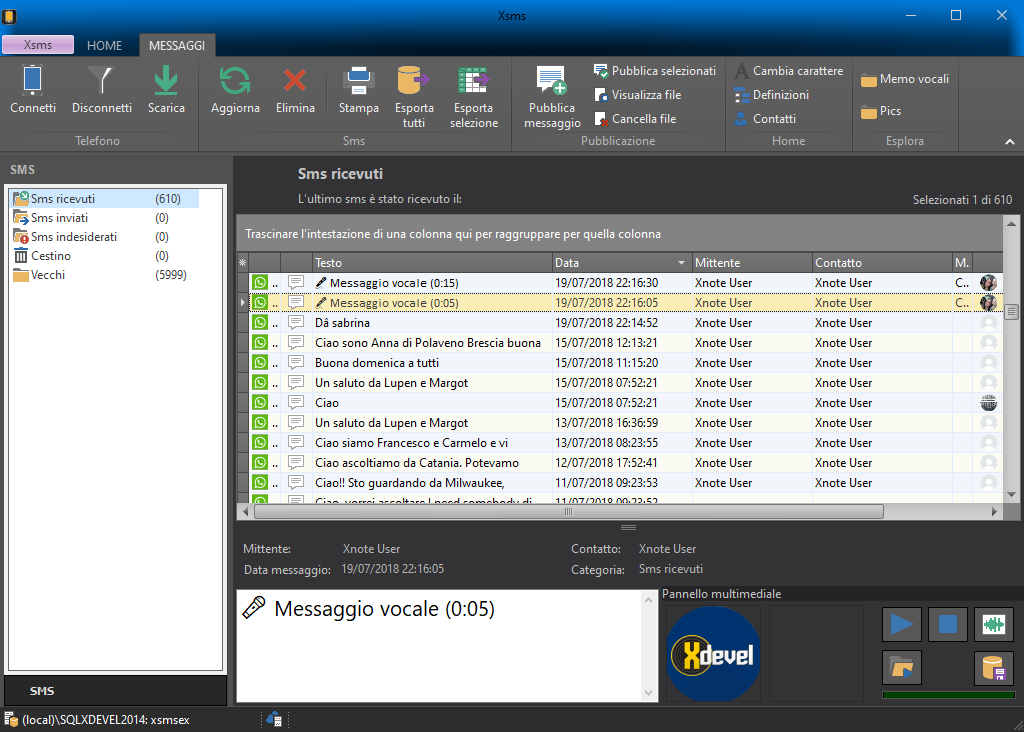Click the open folder multimedia icon
Image resolution: width=1024 pixels, height=732 pixels.
click(901, 667)
